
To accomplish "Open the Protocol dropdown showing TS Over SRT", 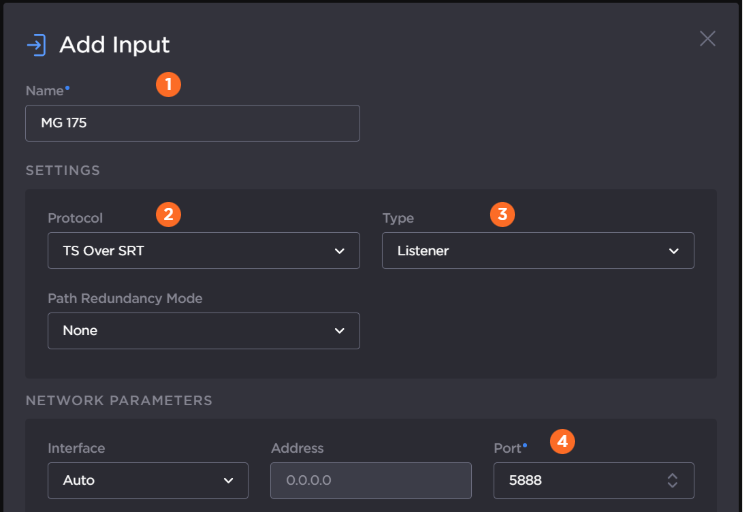I will (x=203, y=251).
